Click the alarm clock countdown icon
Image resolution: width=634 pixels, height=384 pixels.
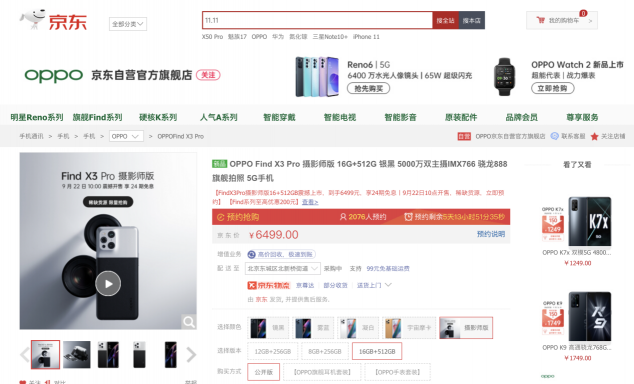[x=408, y=217]
